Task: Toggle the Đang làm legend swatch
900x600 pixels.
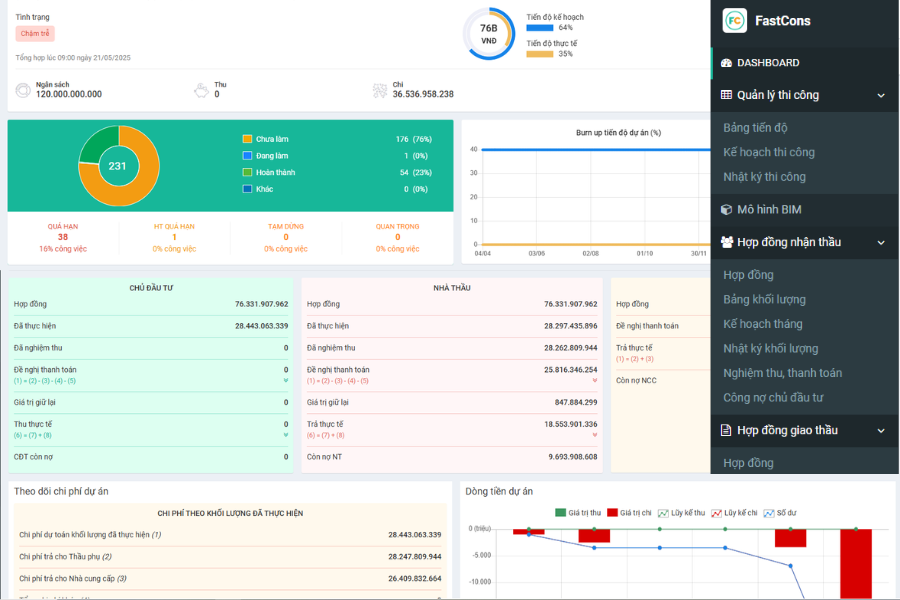Action: (x=247, y=156)
